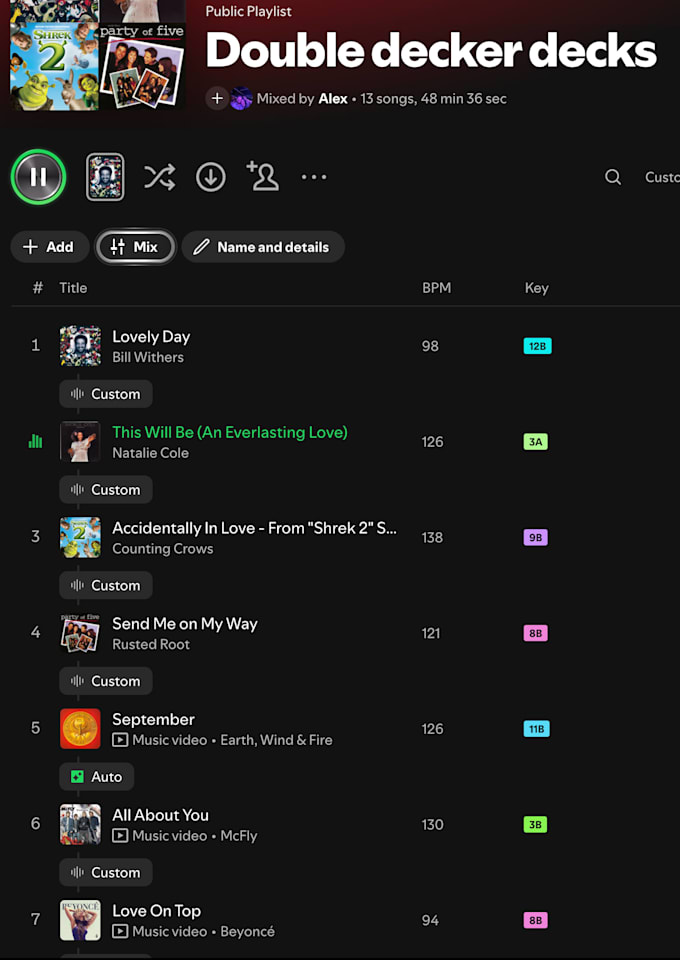Sort by the Key column header
680x960 pixels.
click(x=536, y=288)
